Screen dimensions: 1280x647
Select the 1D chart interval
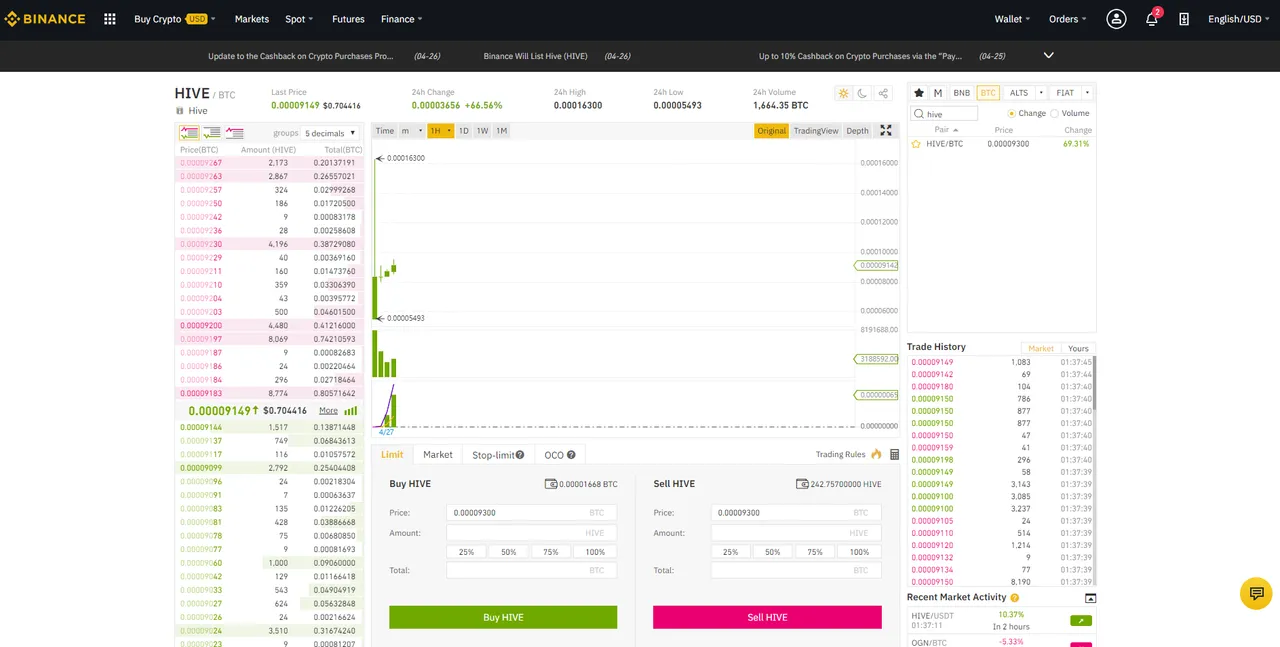tap(463, 131)
